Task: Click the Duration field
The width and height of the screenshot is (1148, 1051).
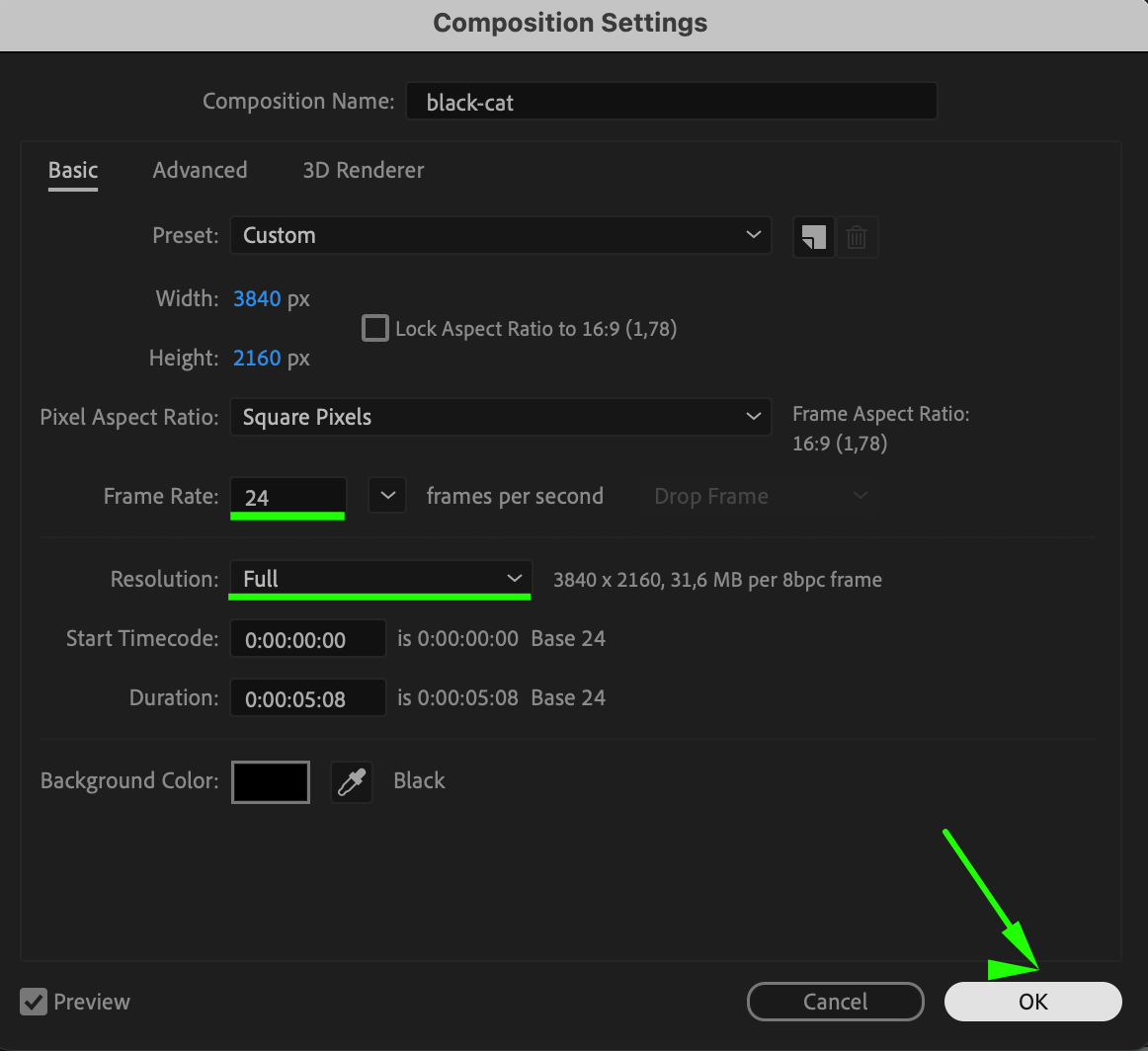Action: 307,698
